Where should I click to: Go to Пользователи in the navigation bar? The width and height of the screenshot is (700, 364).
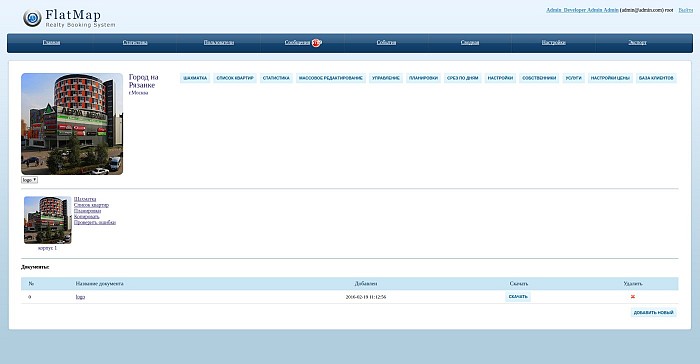[219, 42]
